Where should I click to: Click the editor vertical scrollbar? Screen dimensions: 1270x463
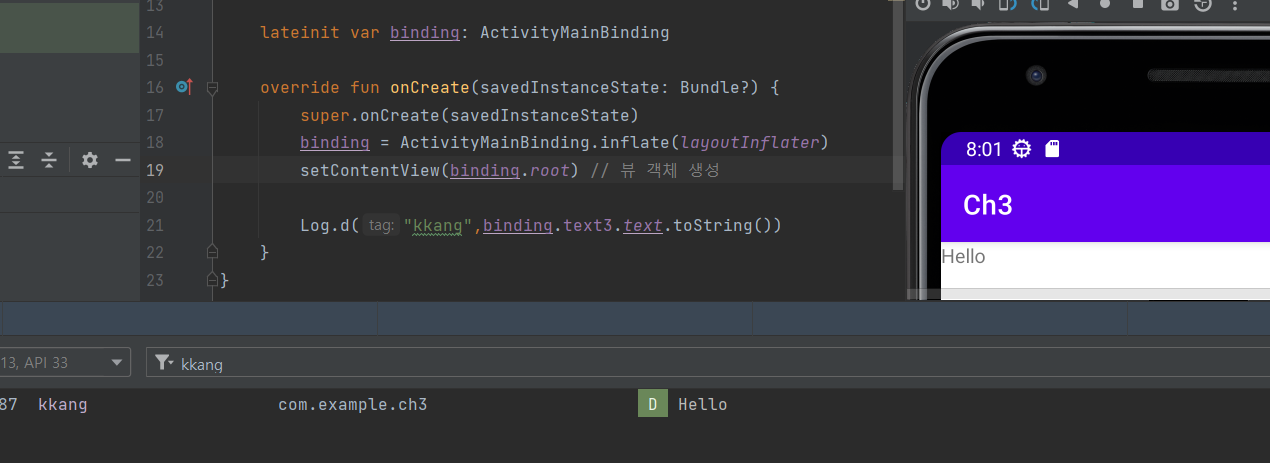coord(897,95)
